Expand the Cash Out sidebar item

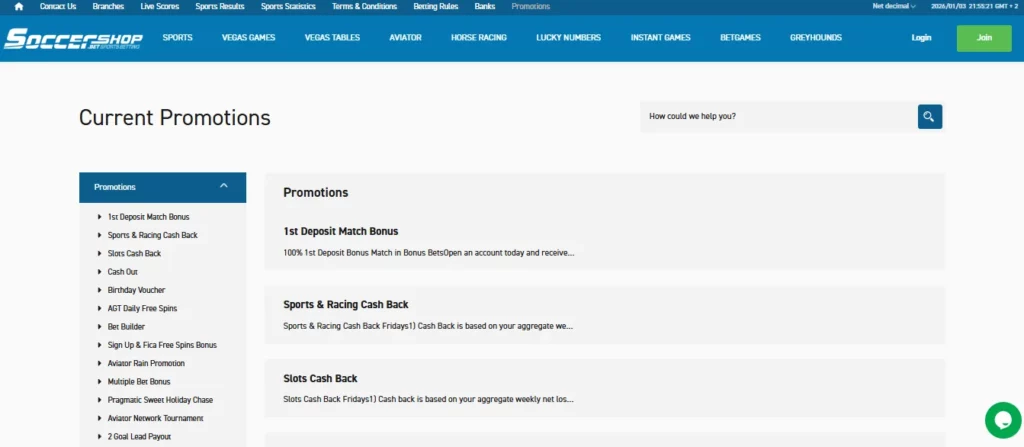[122, 272]
